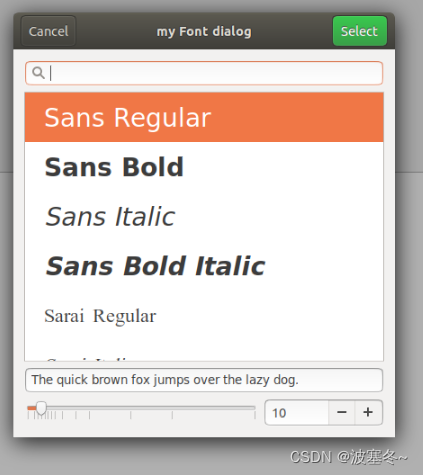Confirm the font with Select
The image size is (423, 475).
pyautogui.click(x=360, y=31)
